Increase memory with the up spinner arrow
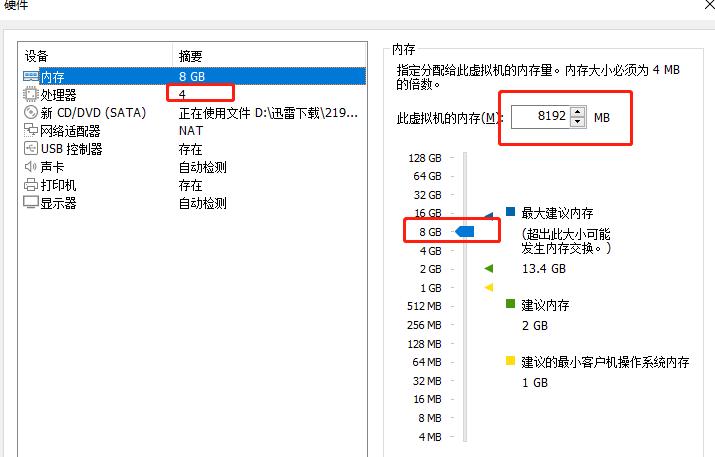The height and width of the screenshot is (457, 715). [578, 112]
